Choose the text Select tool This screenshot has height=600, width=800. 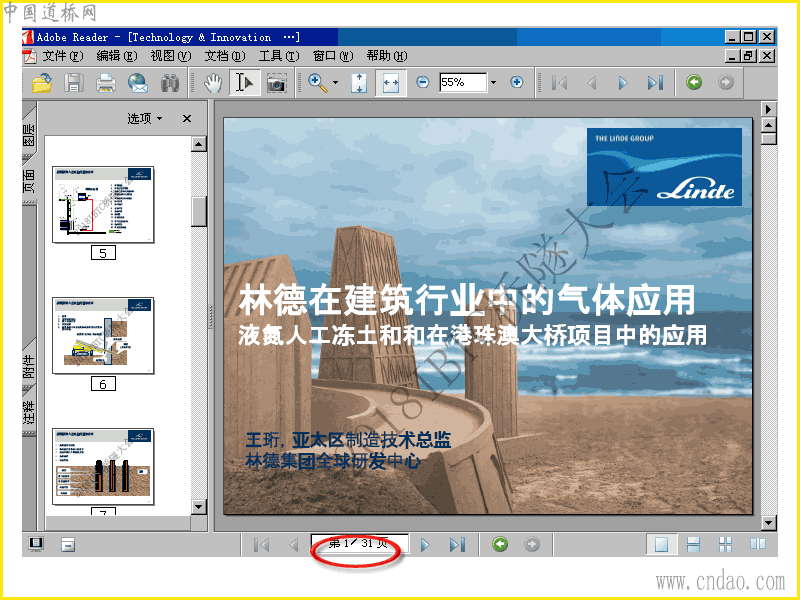(244, 82)
